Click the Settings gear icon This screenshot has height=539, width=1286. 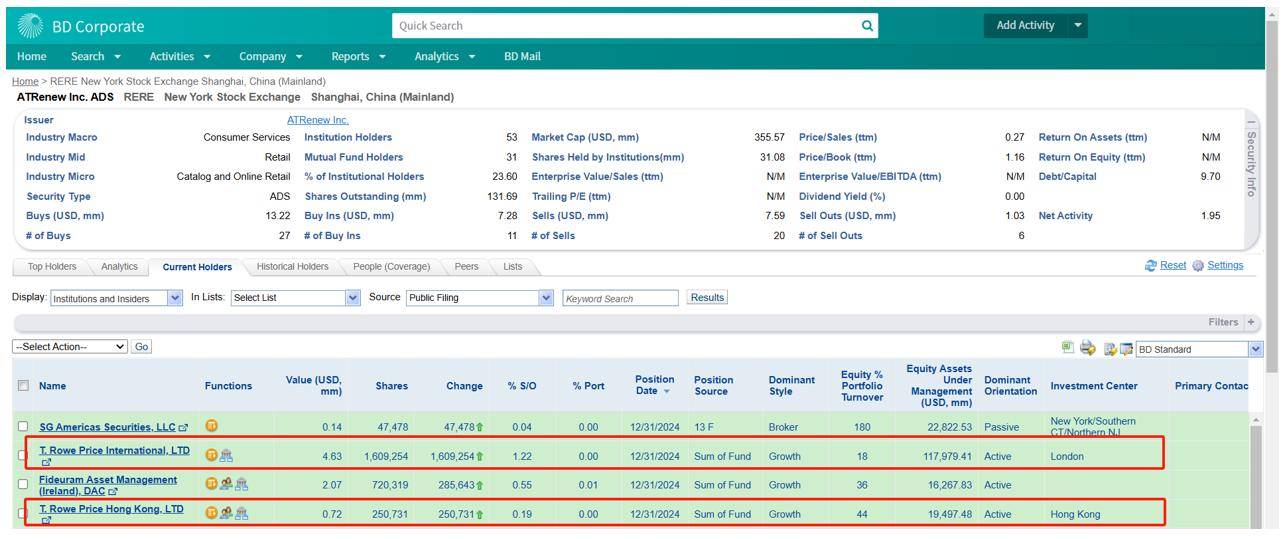tap(1197, 266)
